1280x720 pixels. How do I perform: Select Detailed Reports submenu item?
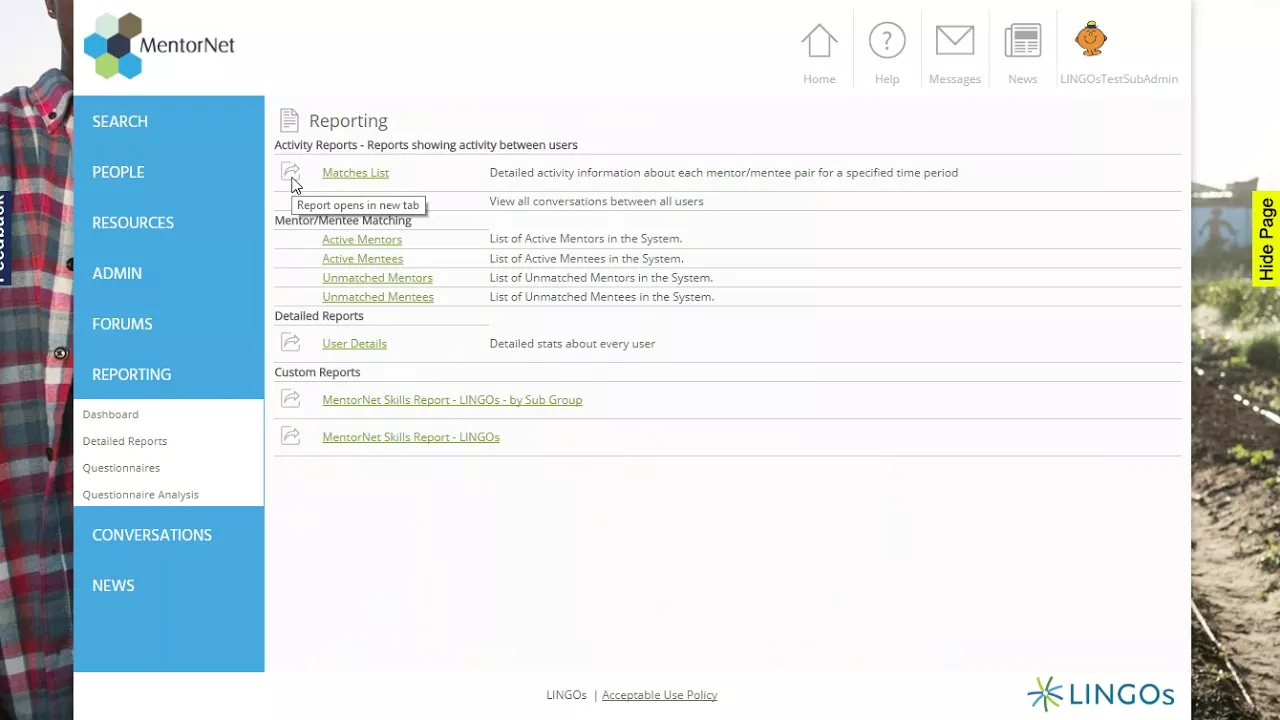tap(125, 441)
